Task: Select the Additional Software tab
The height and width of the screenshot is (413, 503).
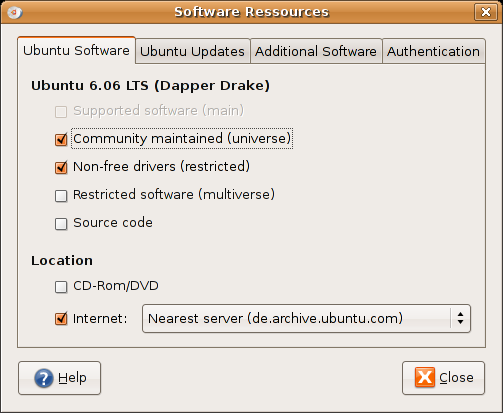Action: (316, 52)
